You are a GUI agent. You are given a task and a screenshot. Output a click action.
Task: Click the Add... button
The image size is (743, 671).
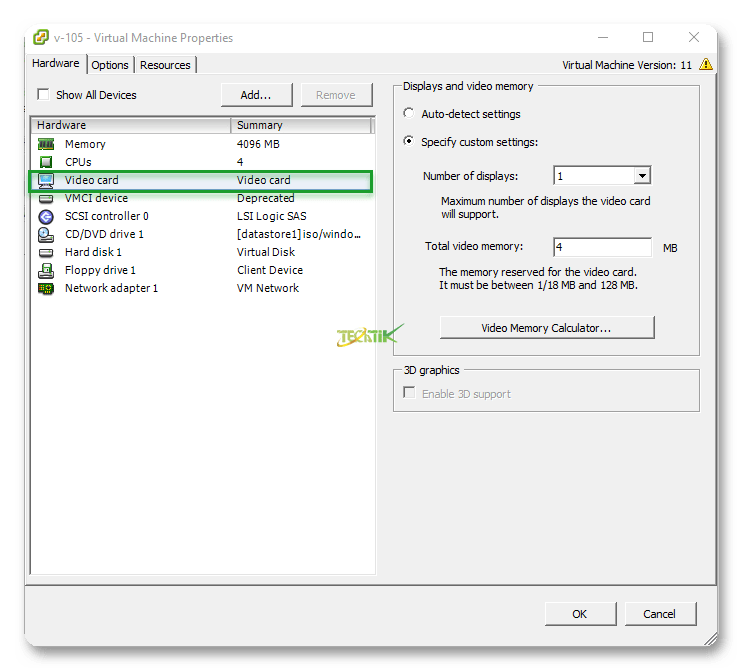click(x=256, y=95)
